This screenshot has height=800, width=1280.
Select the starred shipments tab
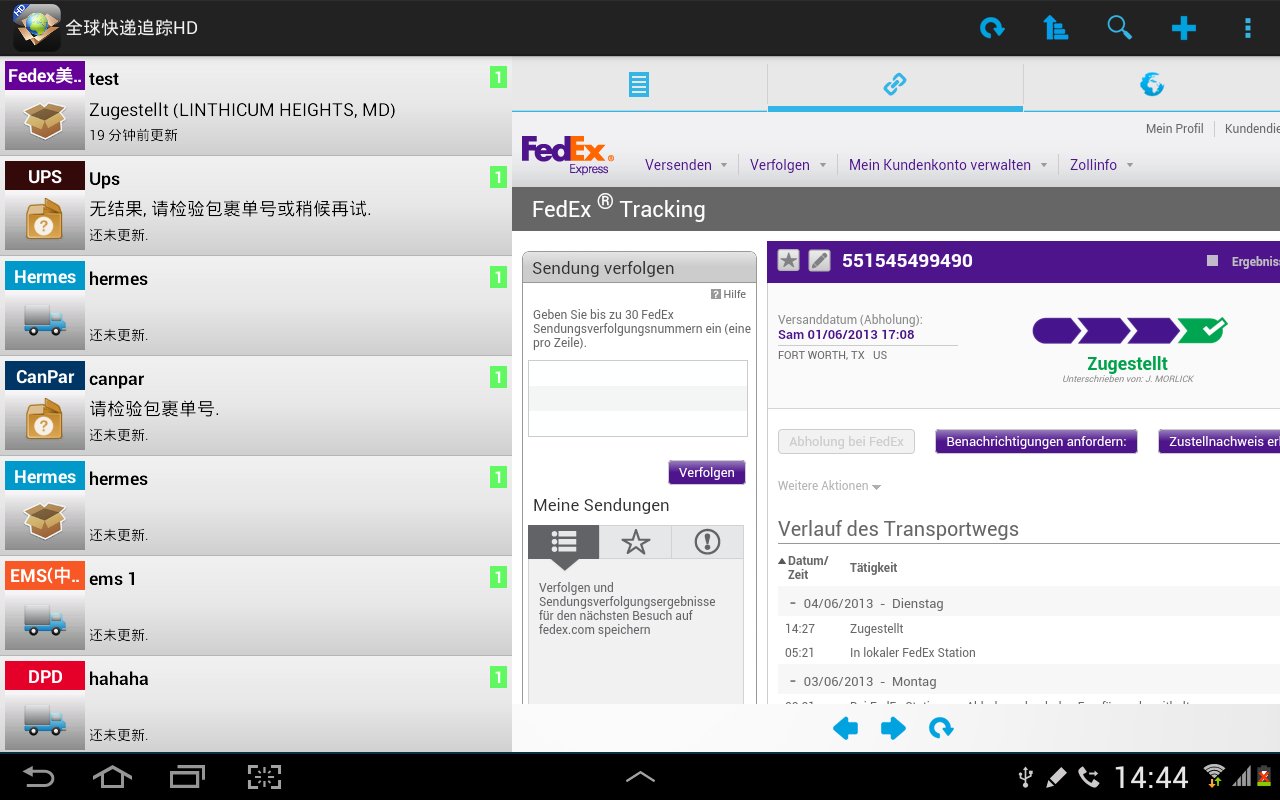tap(636, 542)
